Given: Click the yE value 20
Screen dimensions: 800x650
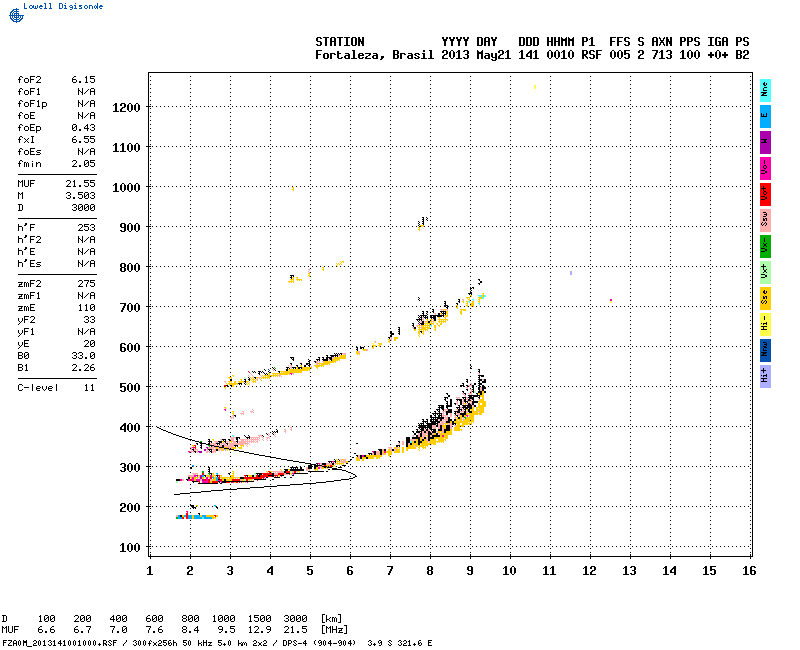Looking at the screenshot, I should tap(89, 344).
